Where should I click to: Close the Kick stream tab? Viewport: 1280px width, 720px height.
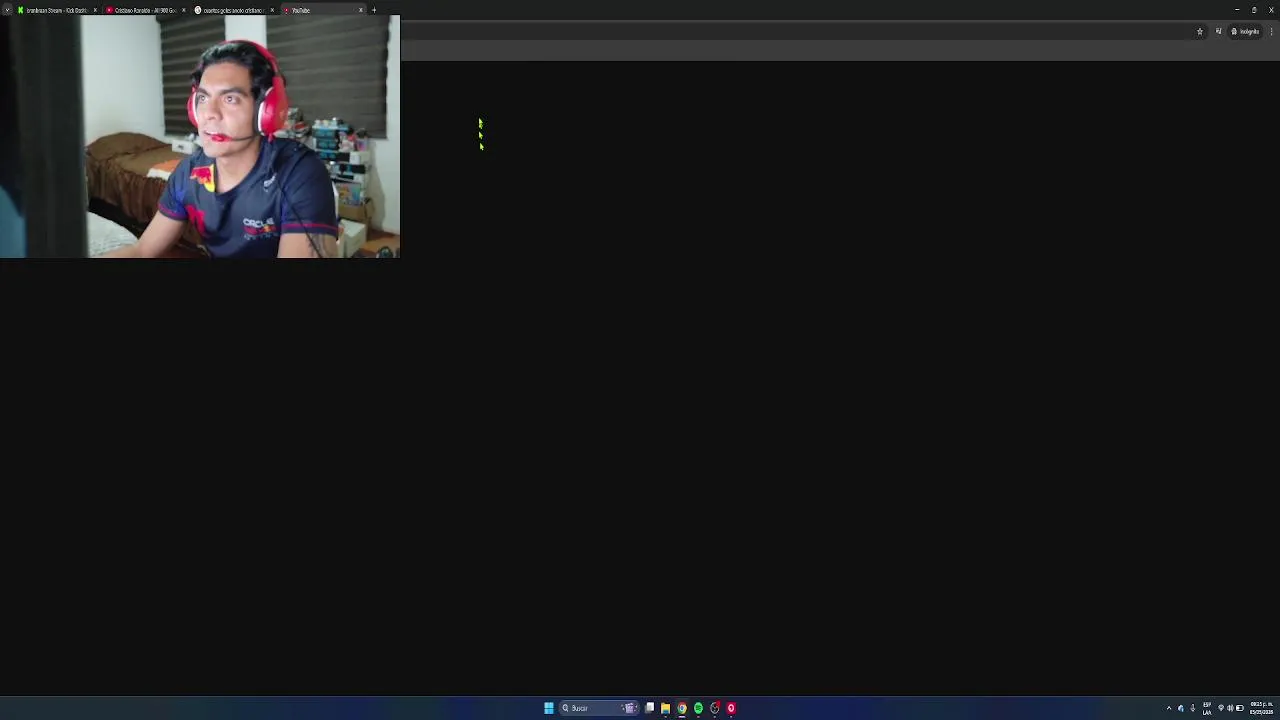tap(95, 10)
